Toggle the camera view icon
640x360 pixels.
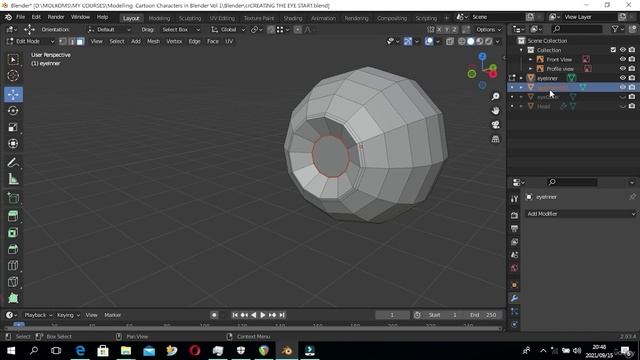[495, 125]
